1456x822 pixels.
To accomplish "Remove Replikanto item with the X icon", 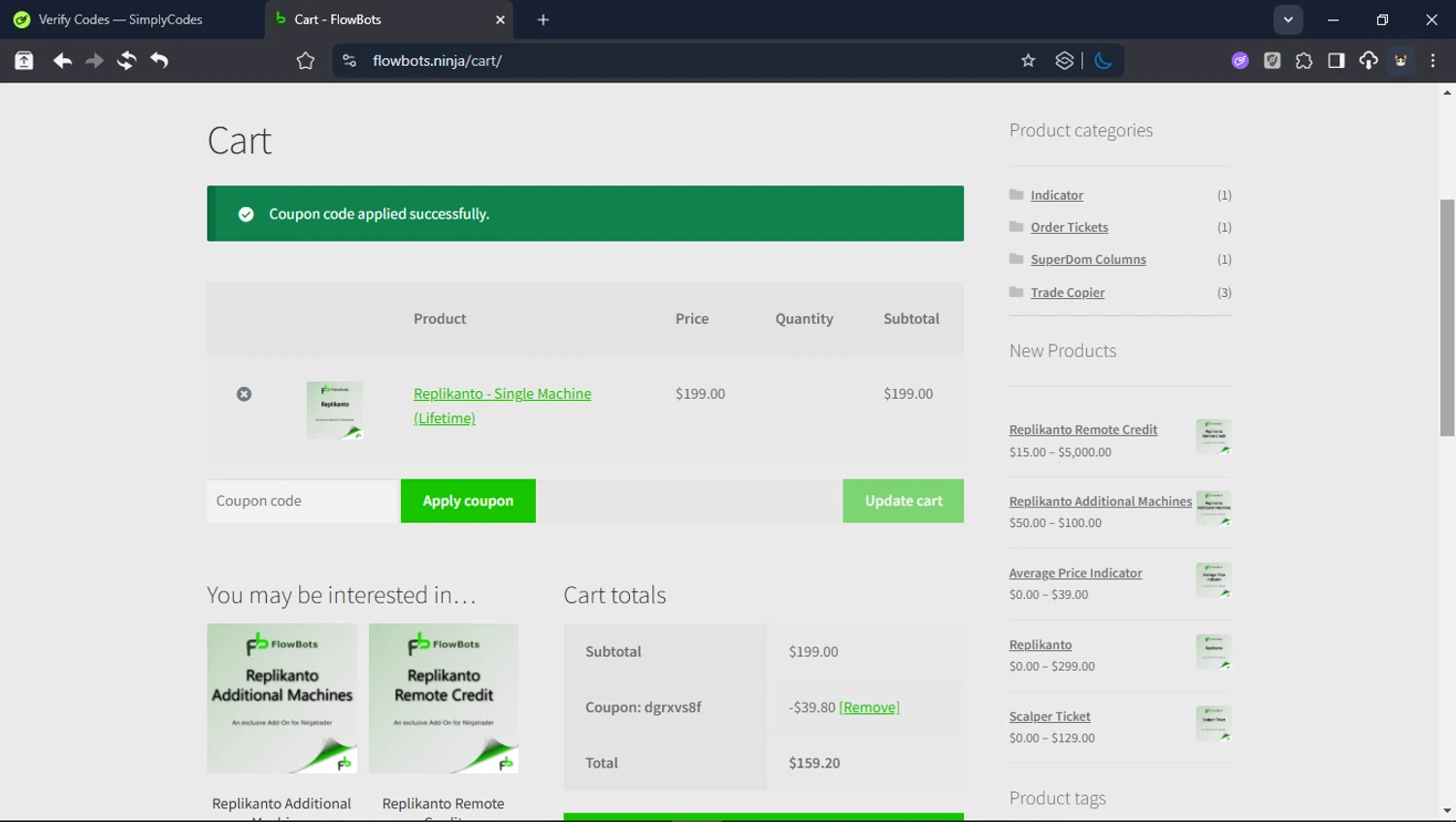I will [x=244, y=394].
